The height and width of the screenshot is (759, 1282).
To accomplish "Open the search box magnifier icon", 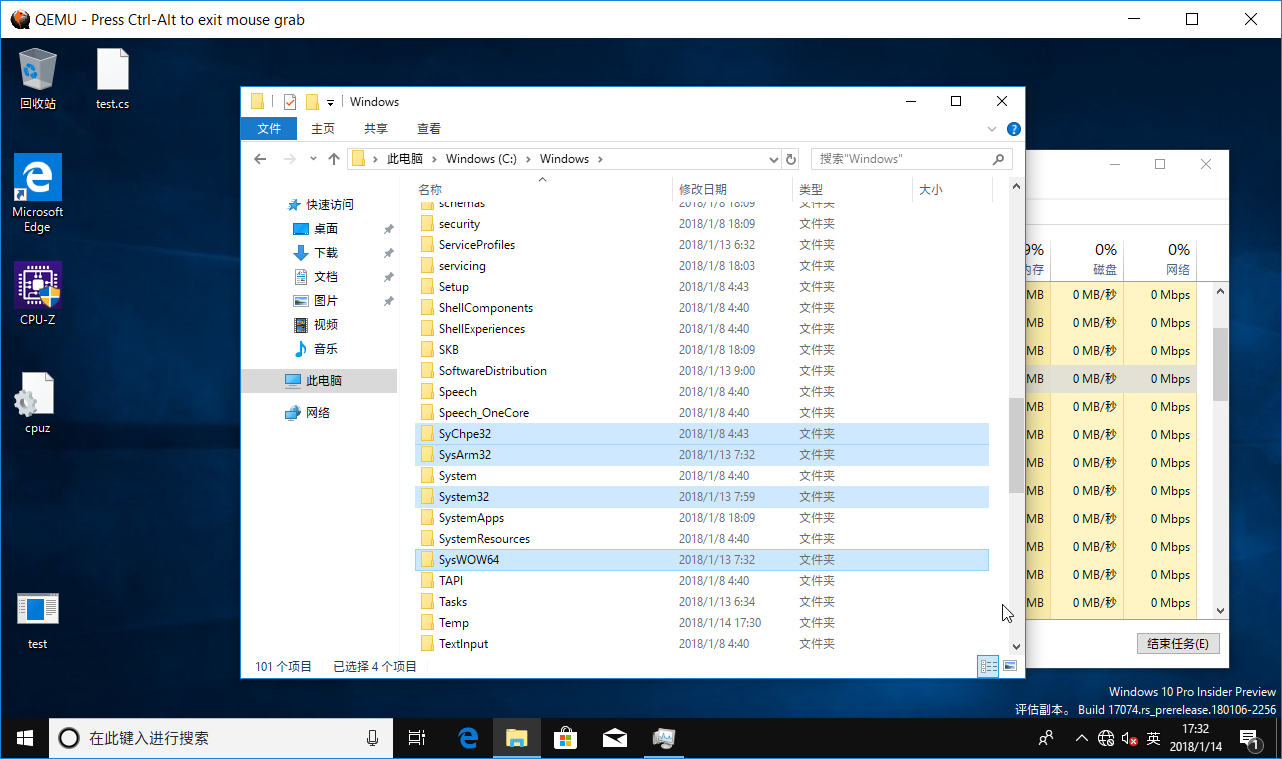I will [x=998, y=159].
